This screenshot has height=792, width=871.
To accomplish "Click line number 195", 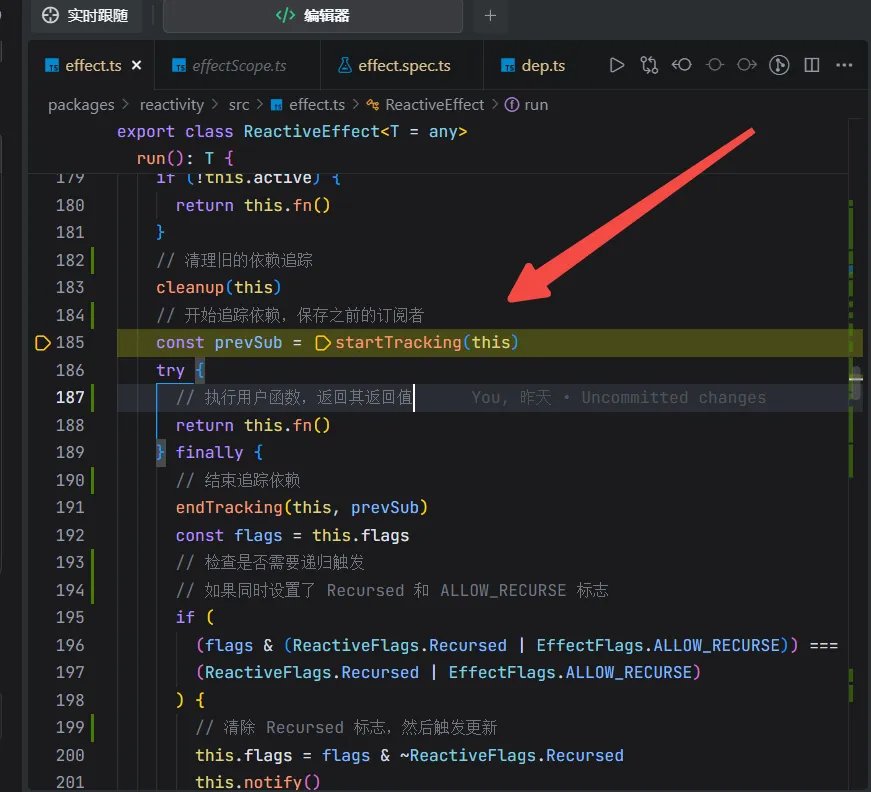I will [x=70, y=618].
